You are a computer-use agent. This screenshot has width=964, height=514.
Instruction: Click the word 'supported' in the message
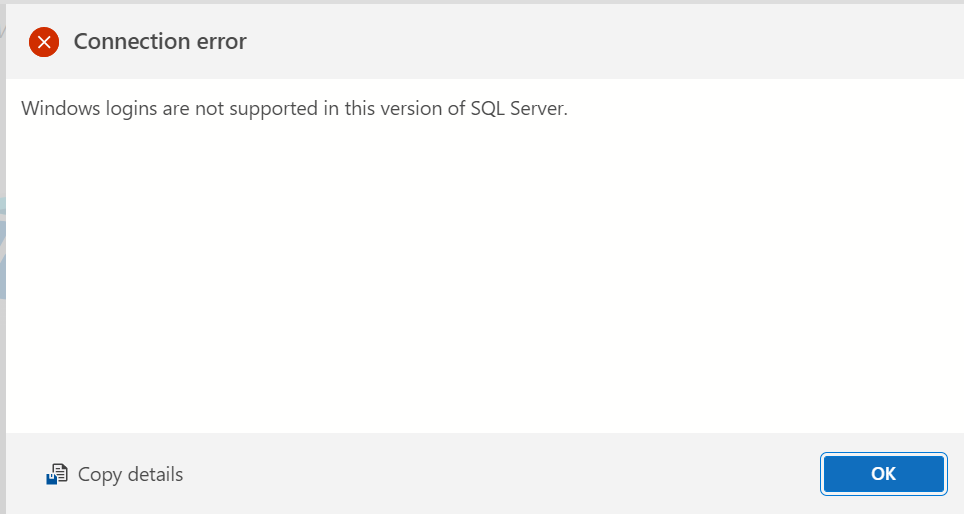[x=274, y=109]
